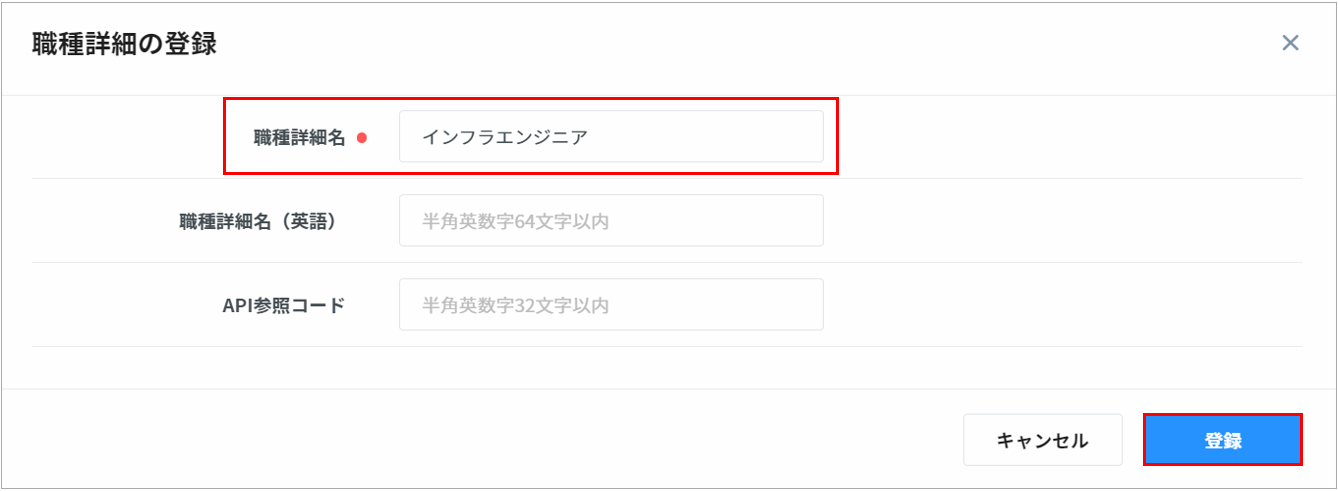Click empty area below the API参照コード row
The image size is (1338, 491).
(x=660, y=368)
